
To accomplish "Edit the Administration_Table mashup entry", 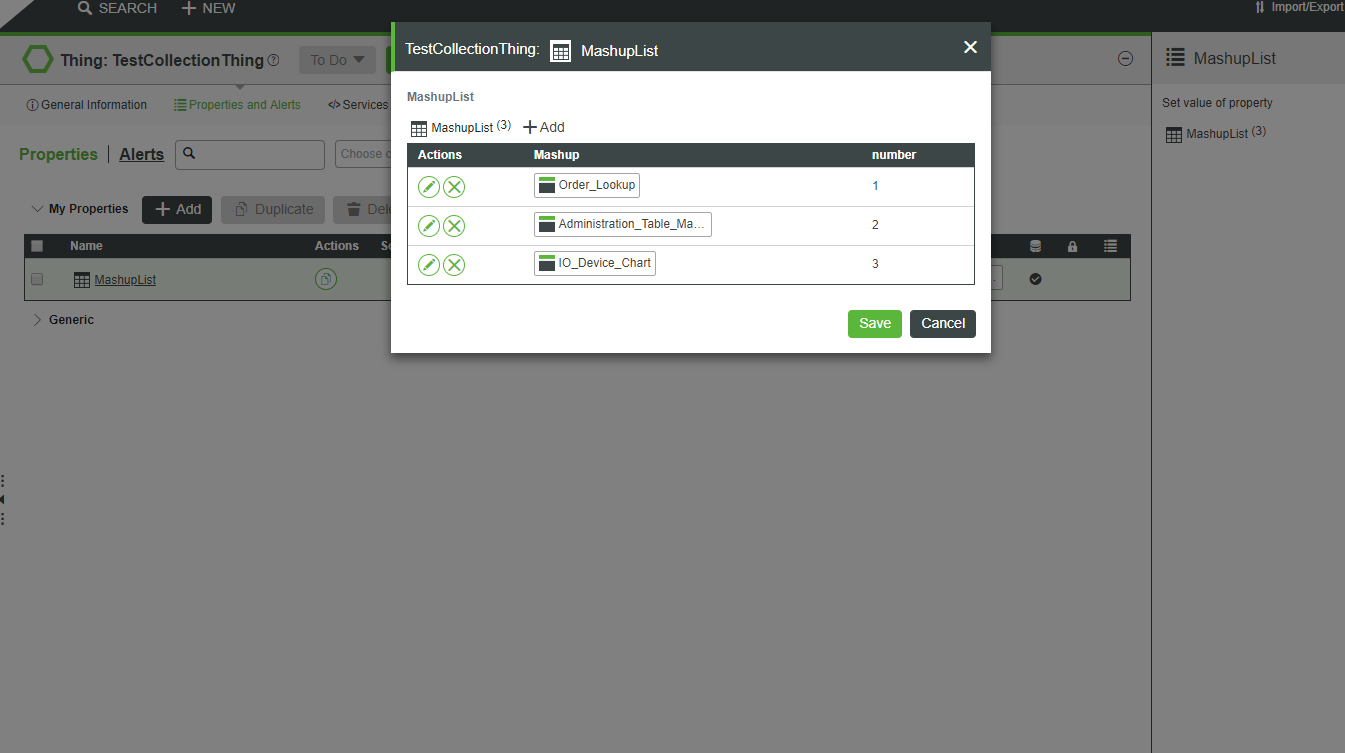I will pyautogui.click(x=428, y=225).
